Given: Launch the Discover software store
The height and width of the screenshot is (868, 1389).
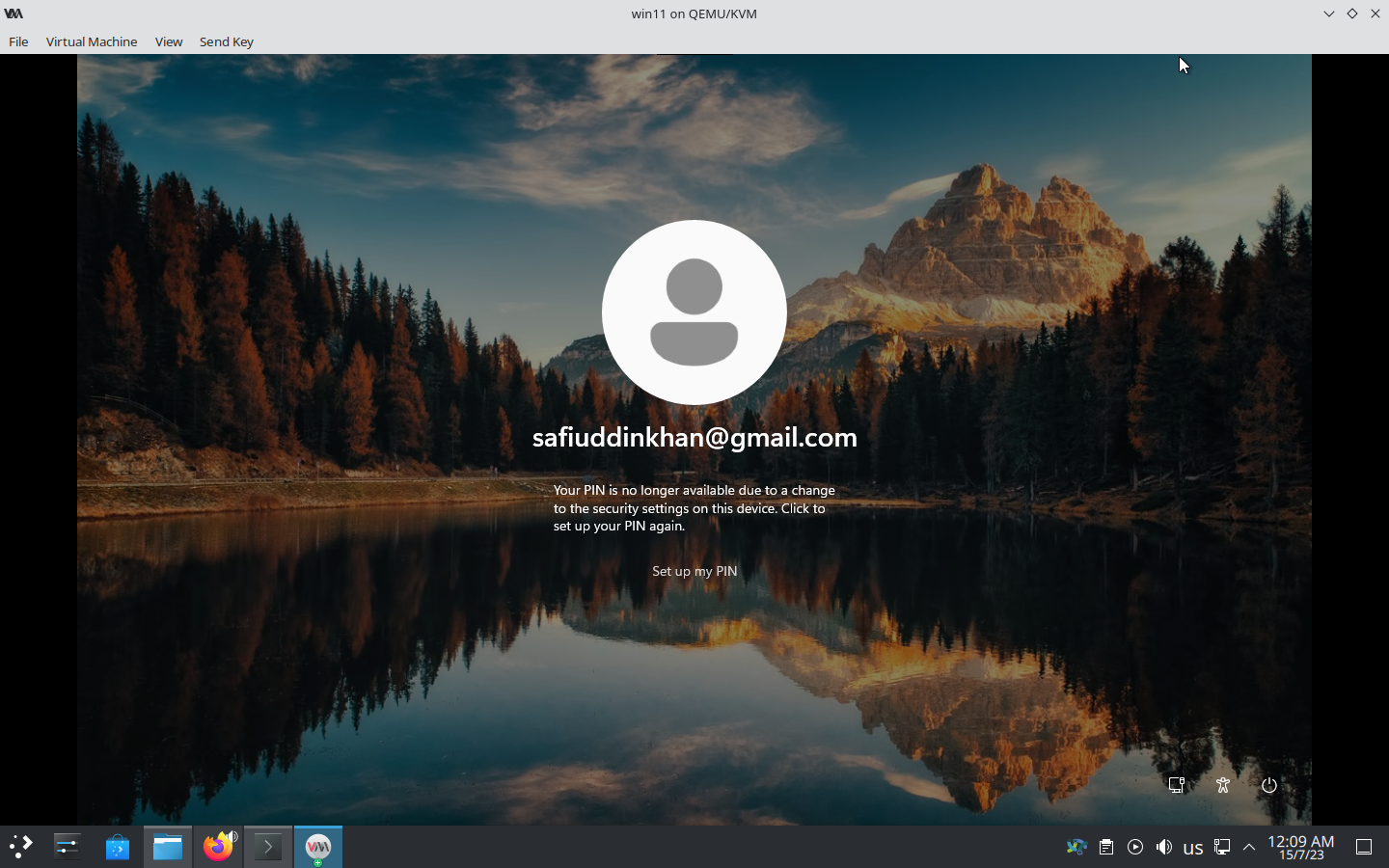Looking at the screenshot, I should (118, 847).
